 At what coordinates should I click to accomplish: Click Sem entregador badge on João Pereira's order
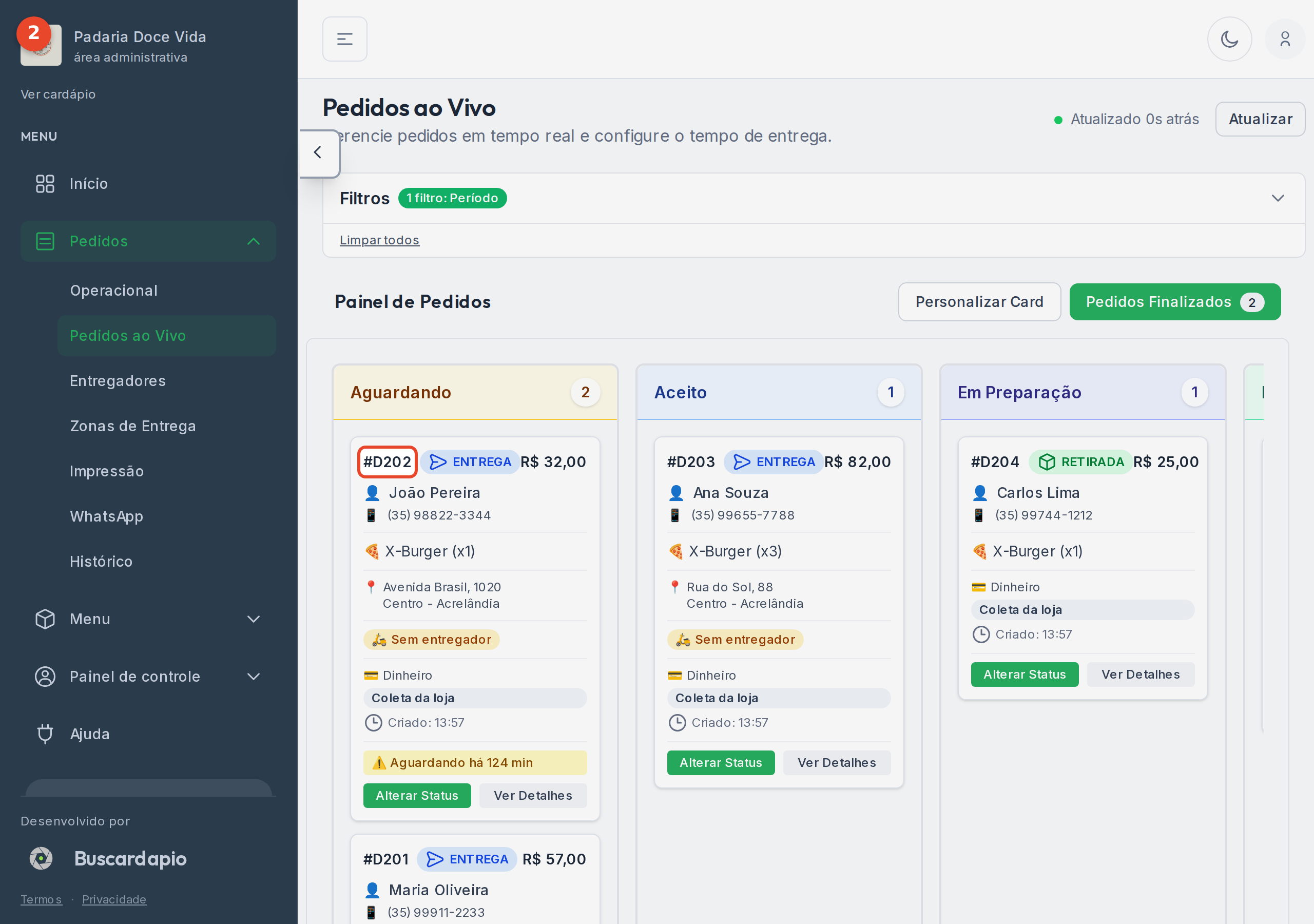click(x=432, y=640)
